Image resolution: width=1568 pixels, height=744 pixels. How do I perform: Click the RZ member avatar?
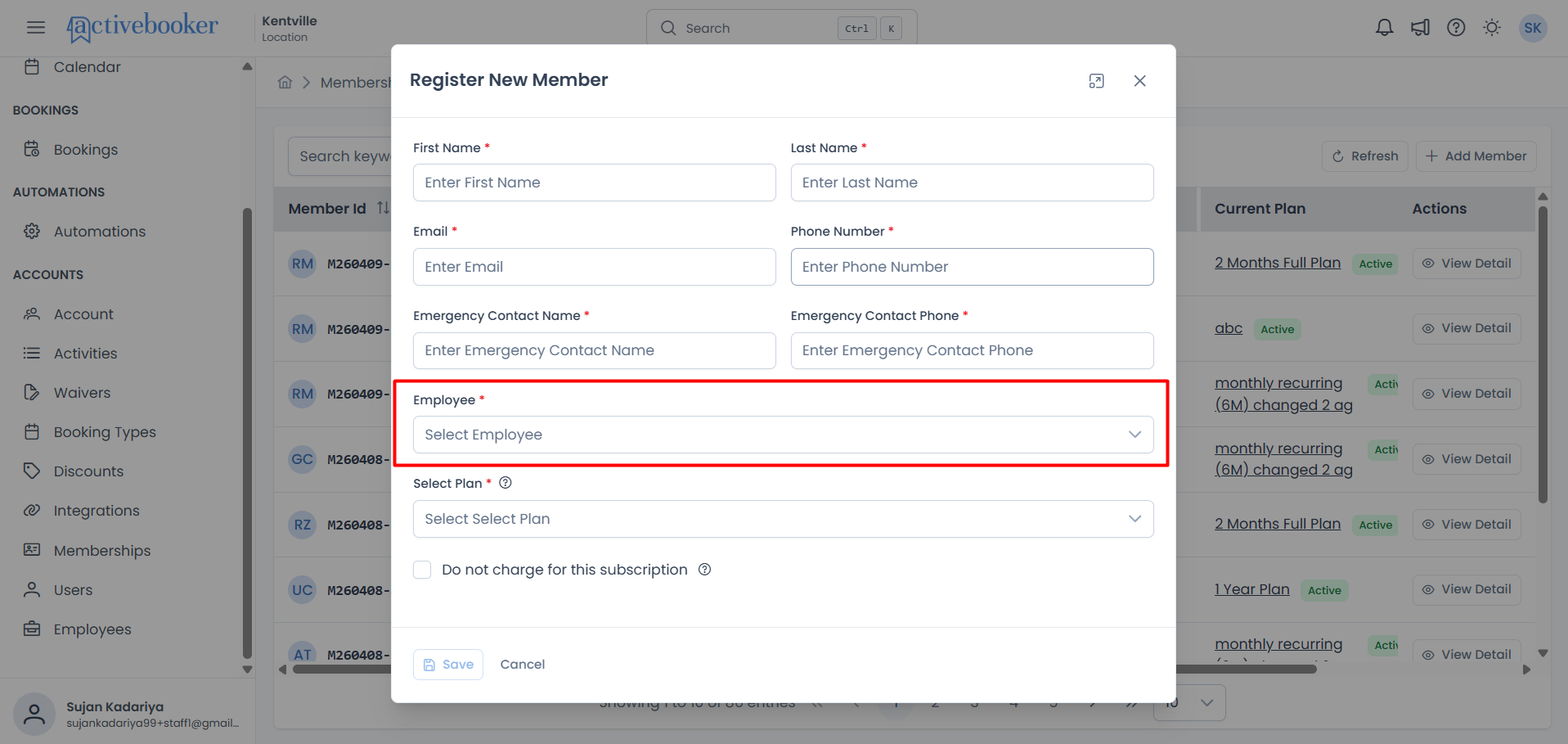point(303,525)
